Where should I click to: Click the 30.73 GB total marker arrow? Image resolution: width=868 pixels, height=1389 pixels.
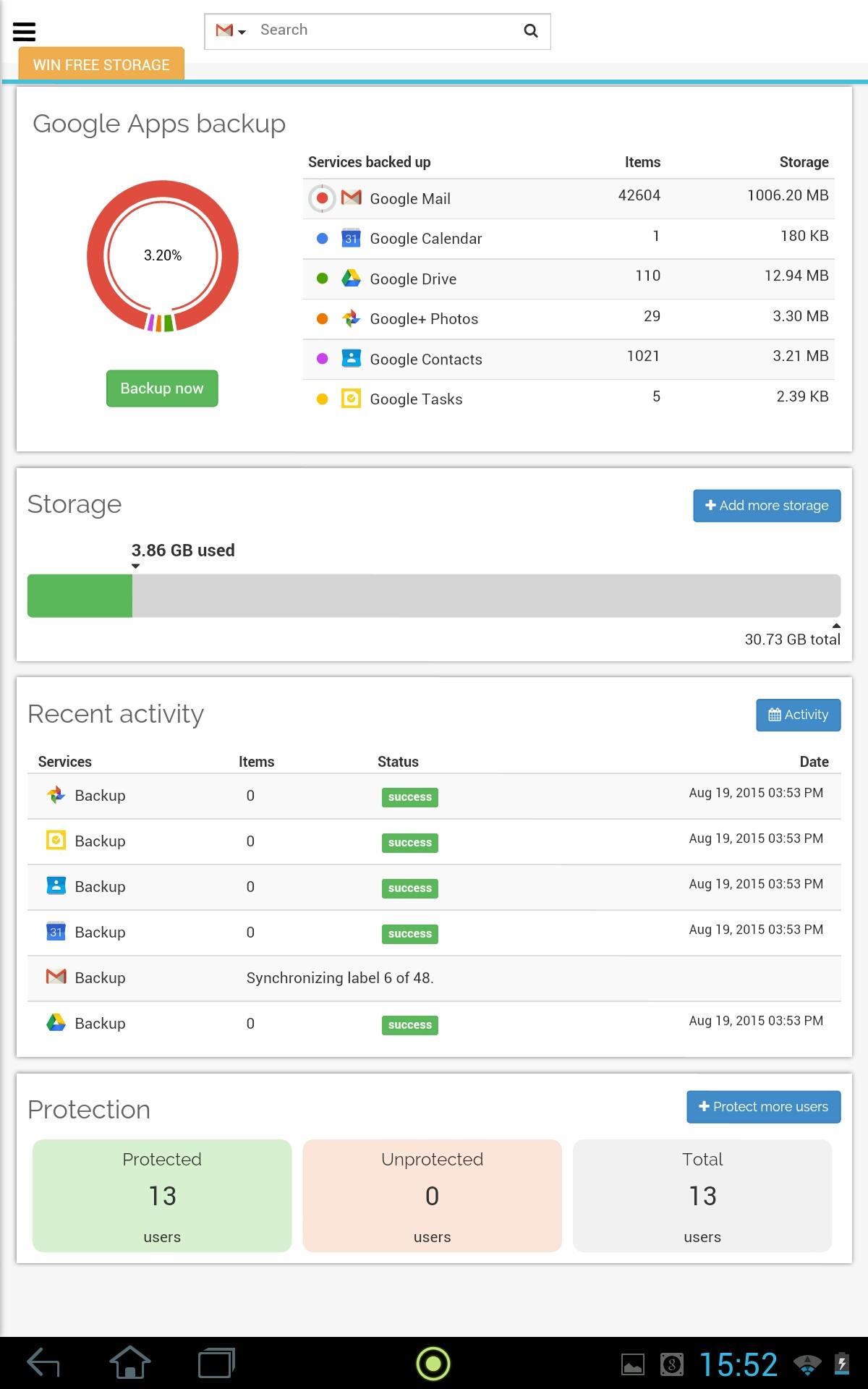pos(836,625)
